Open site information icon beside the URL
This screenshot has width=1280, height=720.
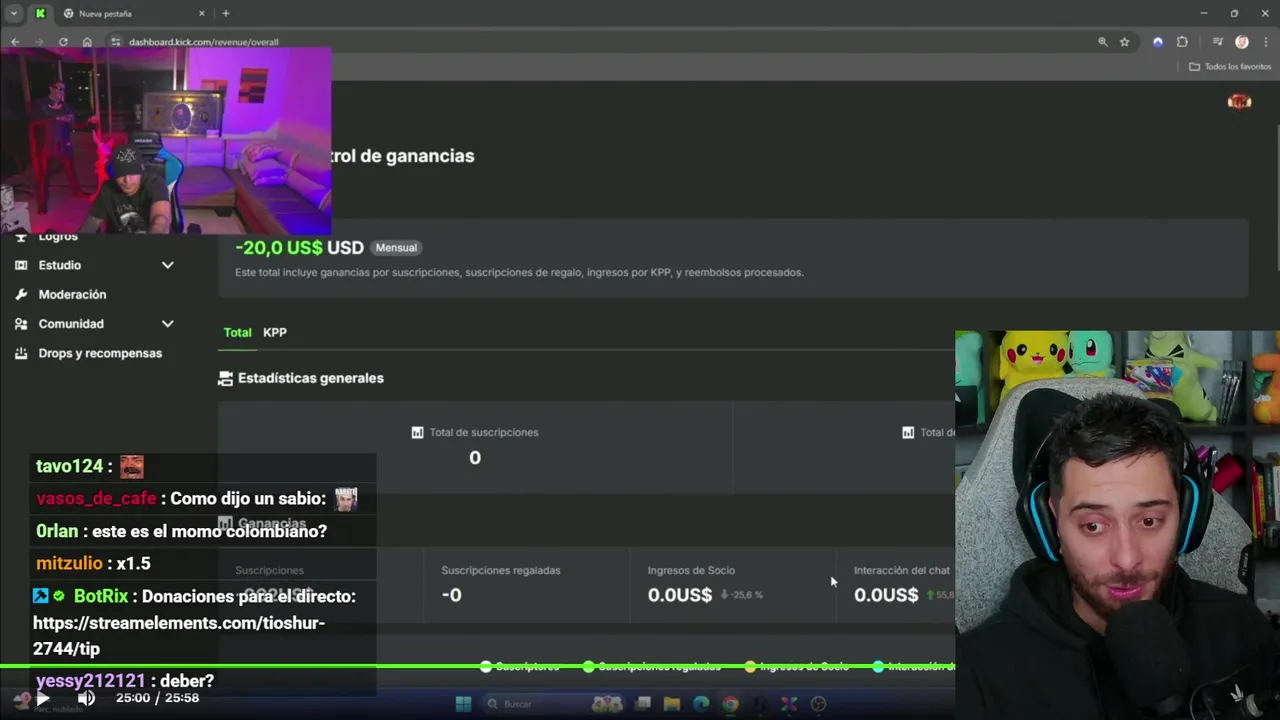116,42
